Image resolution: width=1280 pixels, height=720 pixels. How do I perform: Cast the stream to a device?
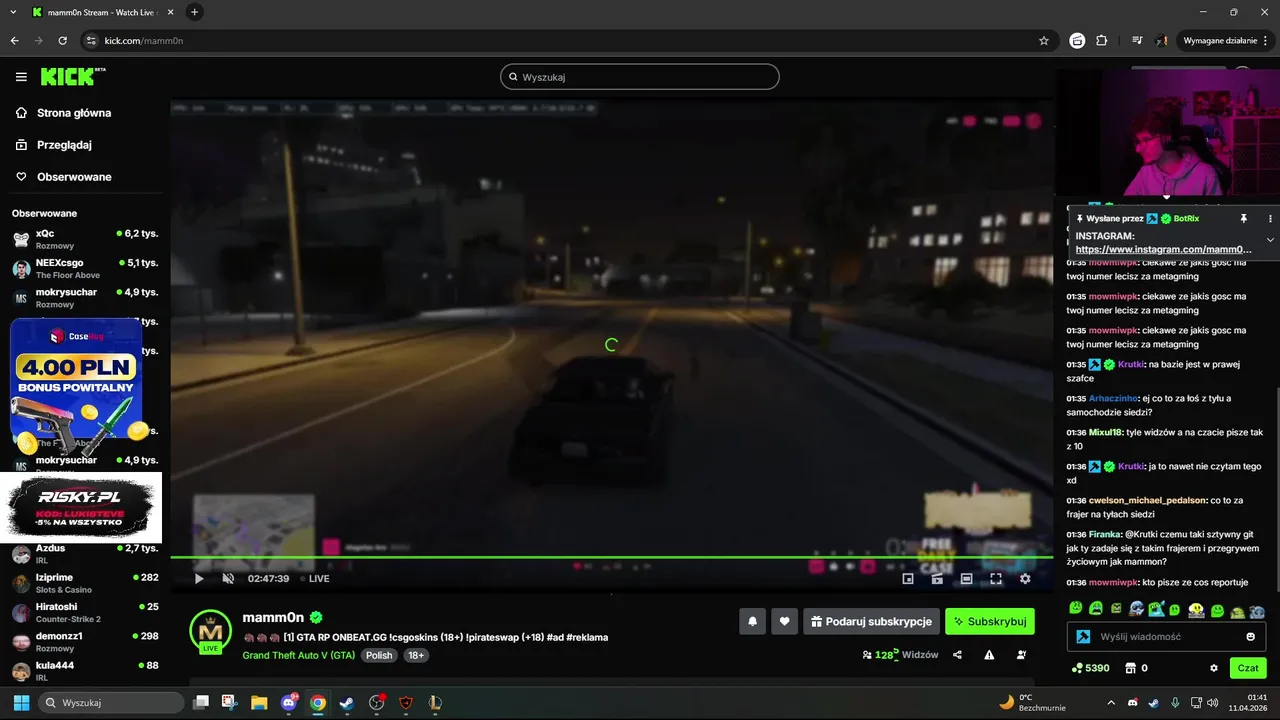937,578
